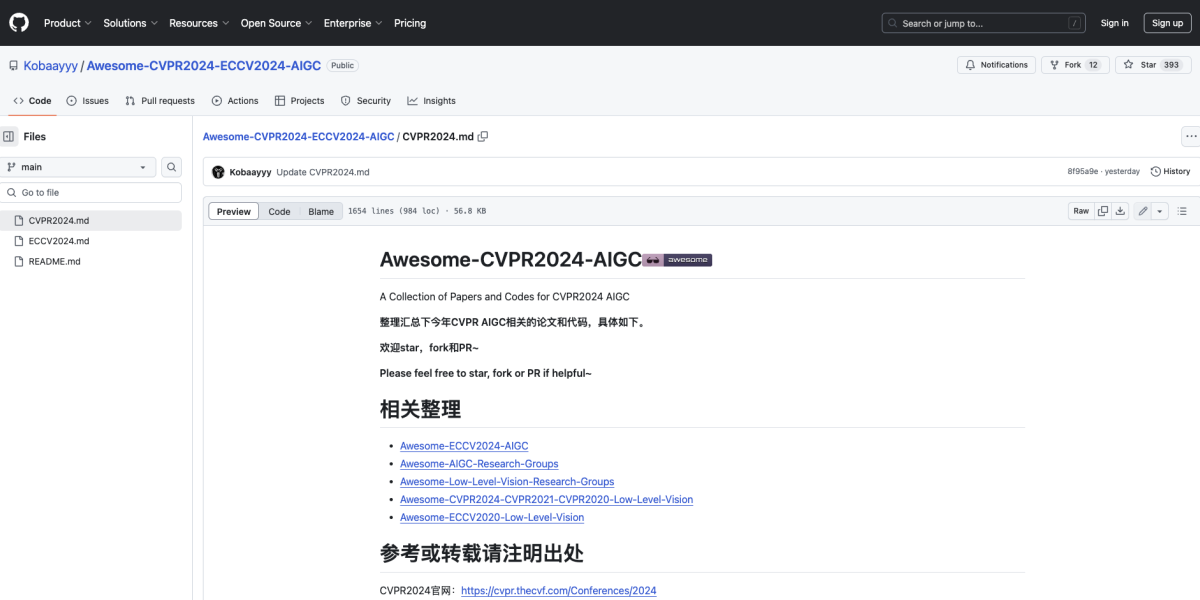1200x600 pixels.
Task: Expand the edit options caret
Action: tap(1159, 210)
